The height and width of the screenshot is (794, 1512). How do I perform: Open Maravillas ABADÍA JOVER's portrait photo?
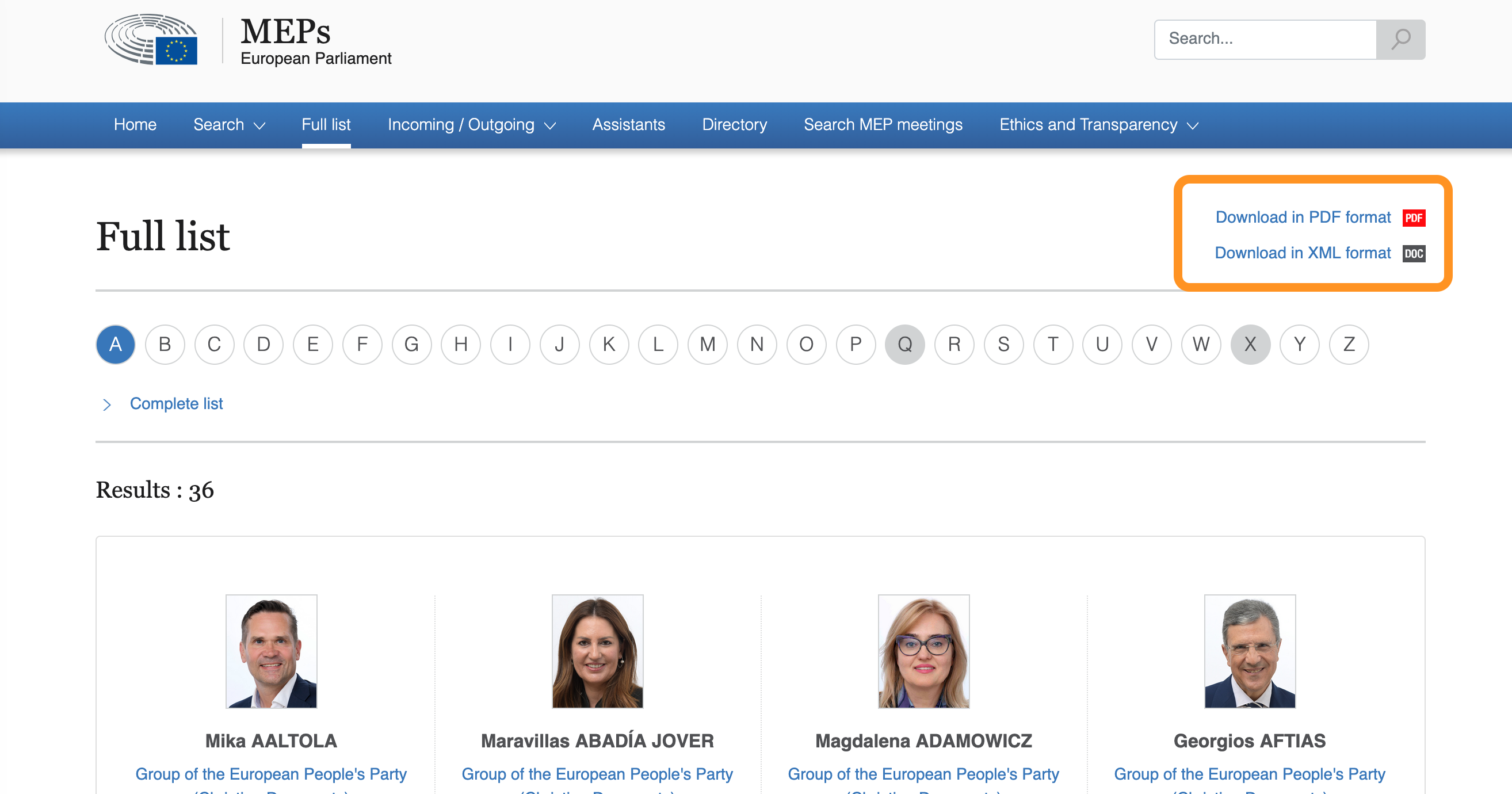point(598,651)
